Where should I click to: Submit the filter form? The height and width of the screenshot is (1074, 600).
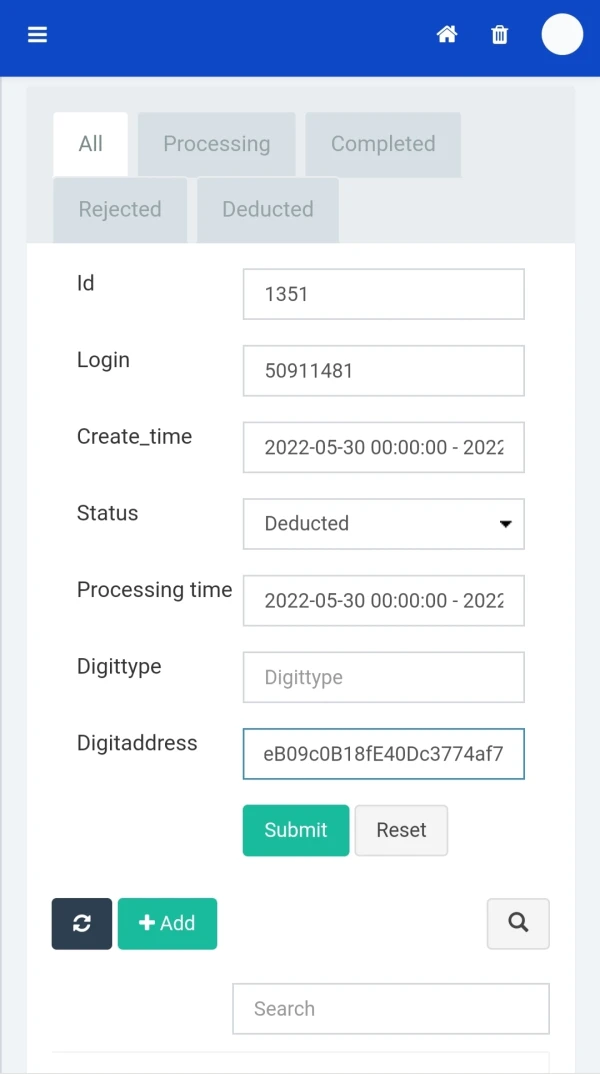click(296, 830)
